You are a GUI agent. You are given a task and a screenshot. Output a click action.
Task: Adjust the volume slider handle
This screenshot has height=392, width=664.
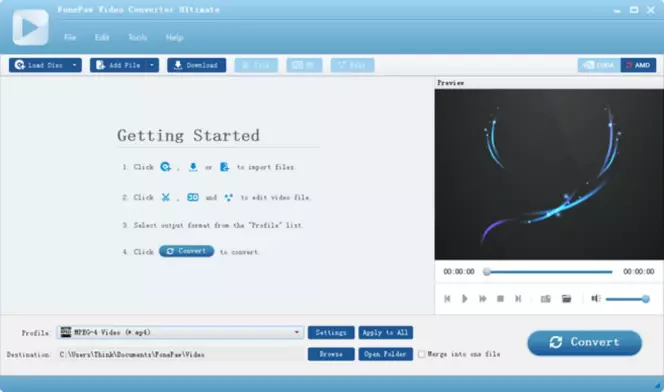point(645,299)
